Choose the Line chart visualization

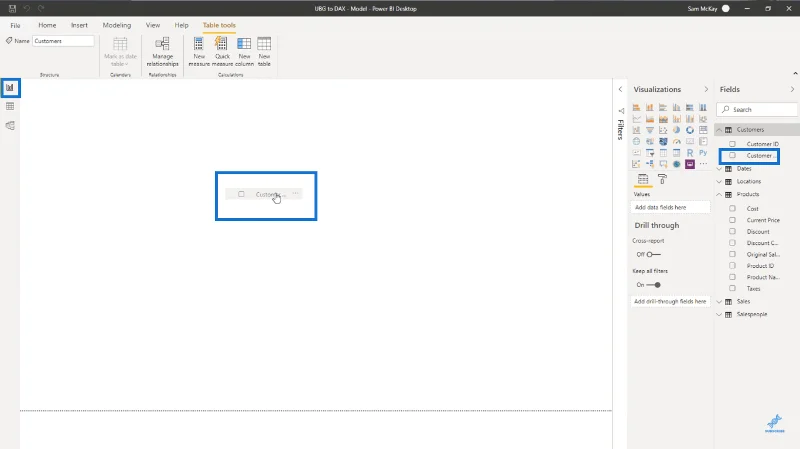point(636,119)
